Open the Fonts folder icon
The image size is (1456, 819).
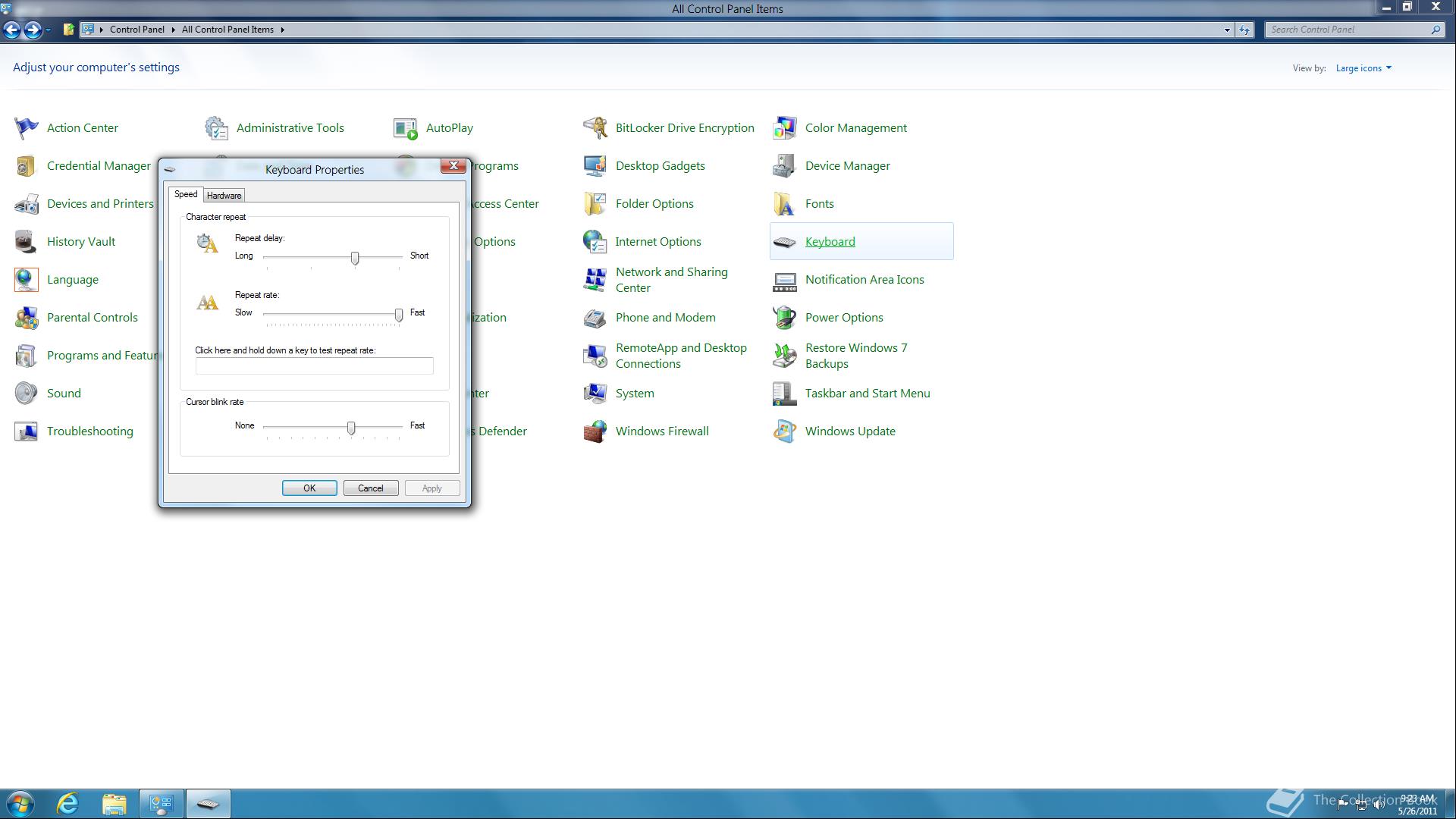point(785,204)
